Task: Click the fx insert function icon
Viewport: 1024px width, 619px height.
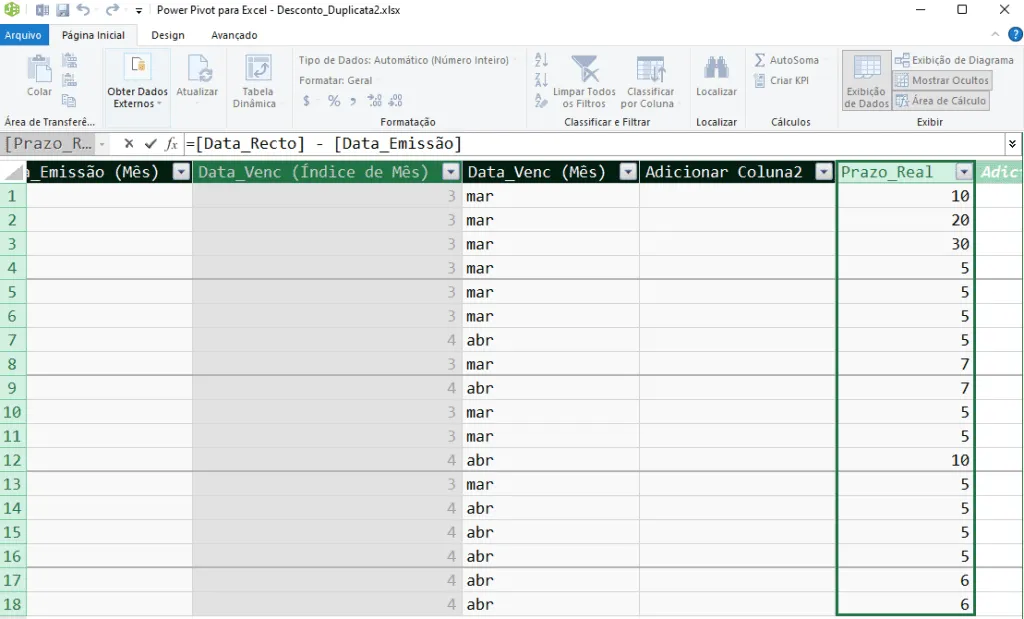Action: coord(171,144)
